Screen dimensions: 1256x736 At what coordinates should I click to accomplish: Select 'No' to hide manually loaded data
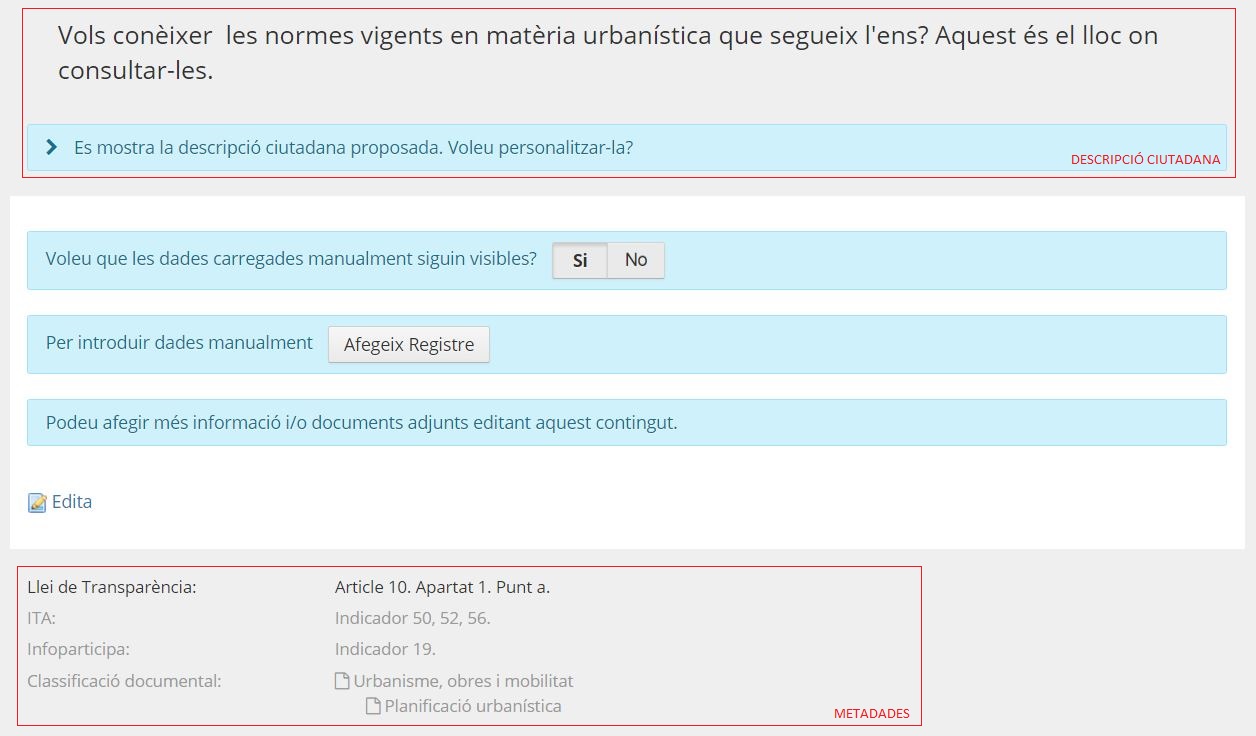pos(636,260)
